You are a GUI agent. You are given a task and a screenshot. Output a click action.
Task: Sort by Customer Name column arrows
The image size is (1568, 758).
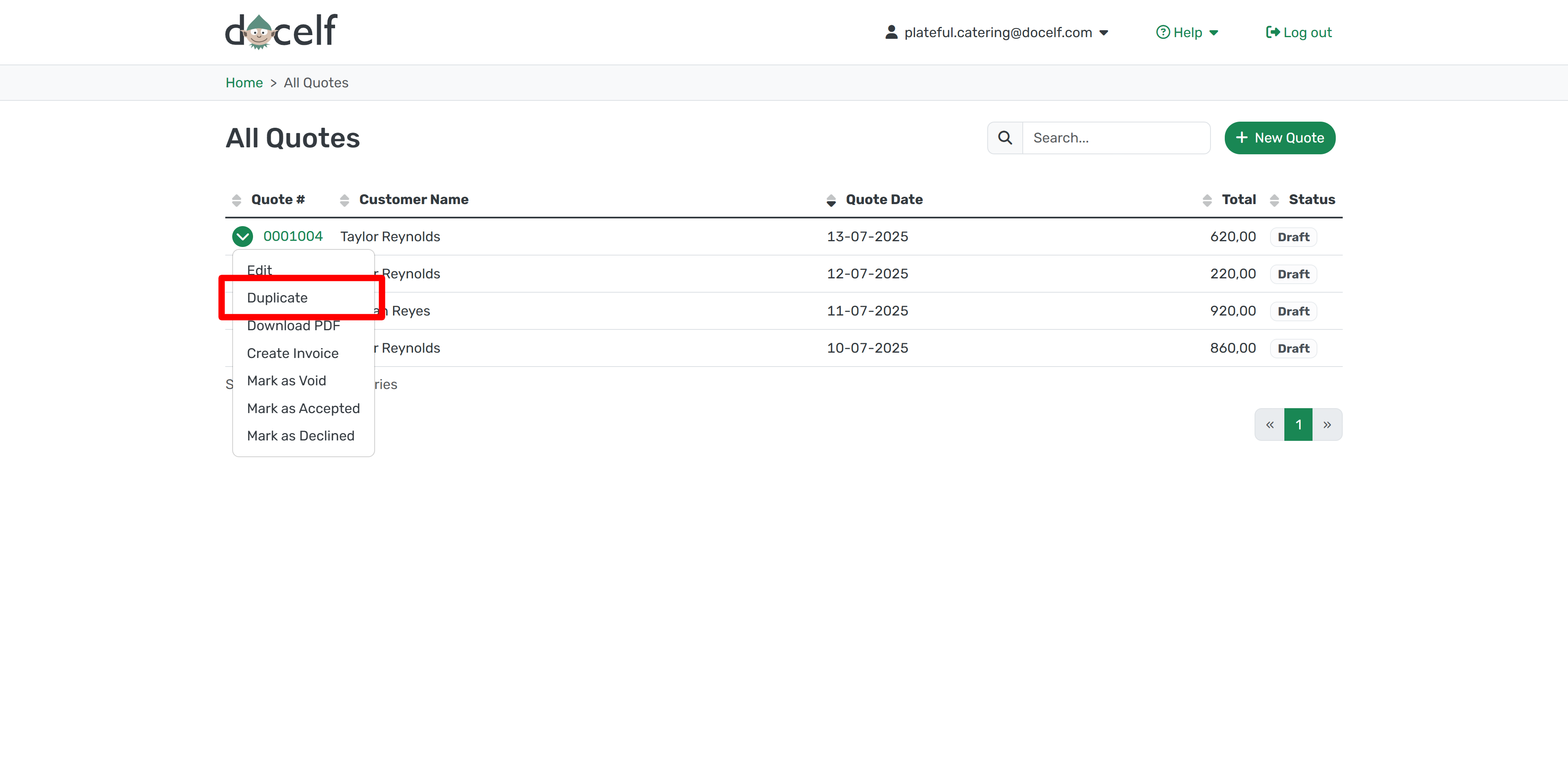pos(344,200)
